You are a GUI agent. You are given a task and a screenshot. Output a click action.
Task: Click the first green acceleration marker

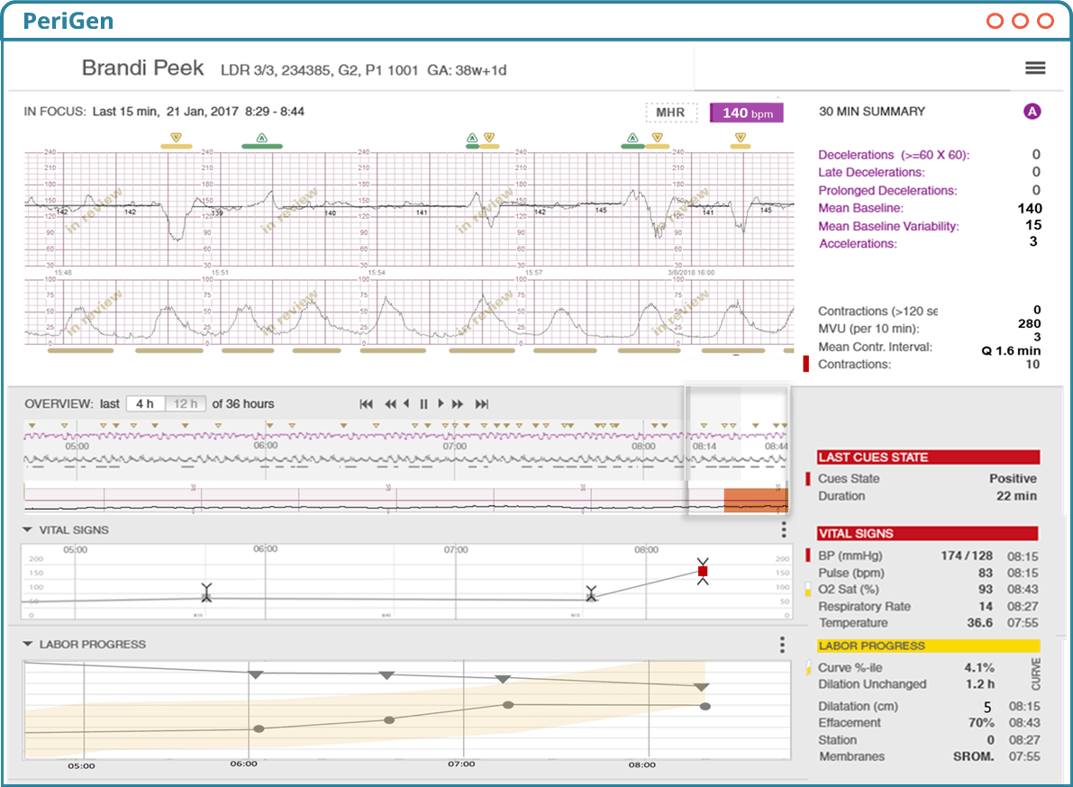[x=261, y=138]
